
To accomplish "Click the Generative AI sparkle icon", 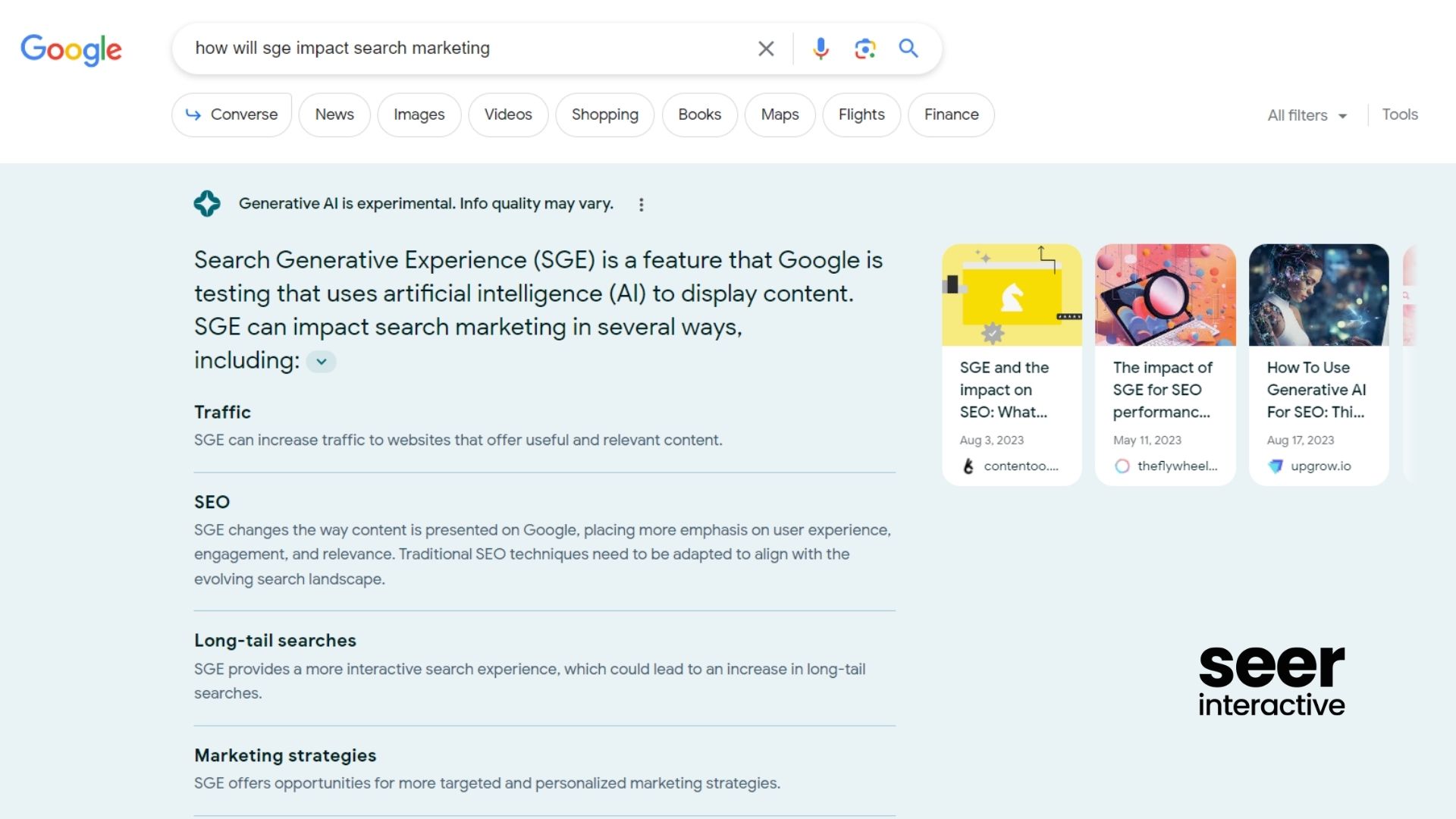I will (207, 204).
